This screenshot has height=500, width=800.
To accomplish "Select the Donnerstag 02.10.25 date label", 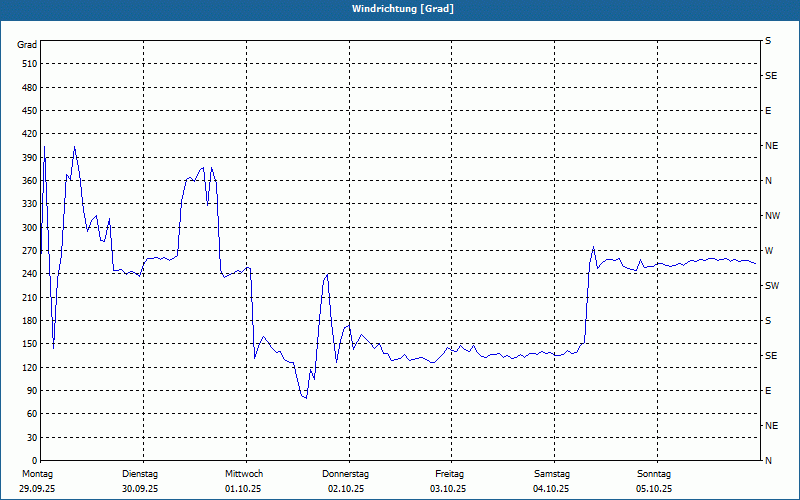I will (x=346, y=481).
